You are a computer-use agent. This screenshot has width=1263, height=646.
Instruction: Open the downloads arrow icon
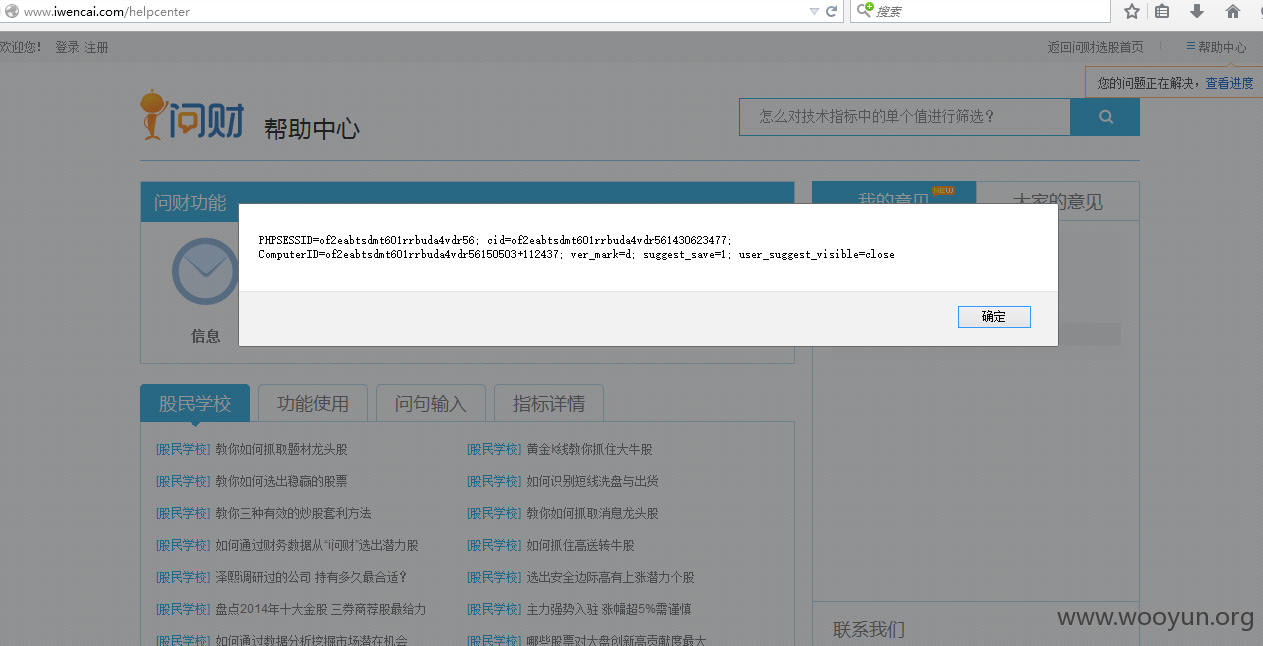tap(1196, 12)
